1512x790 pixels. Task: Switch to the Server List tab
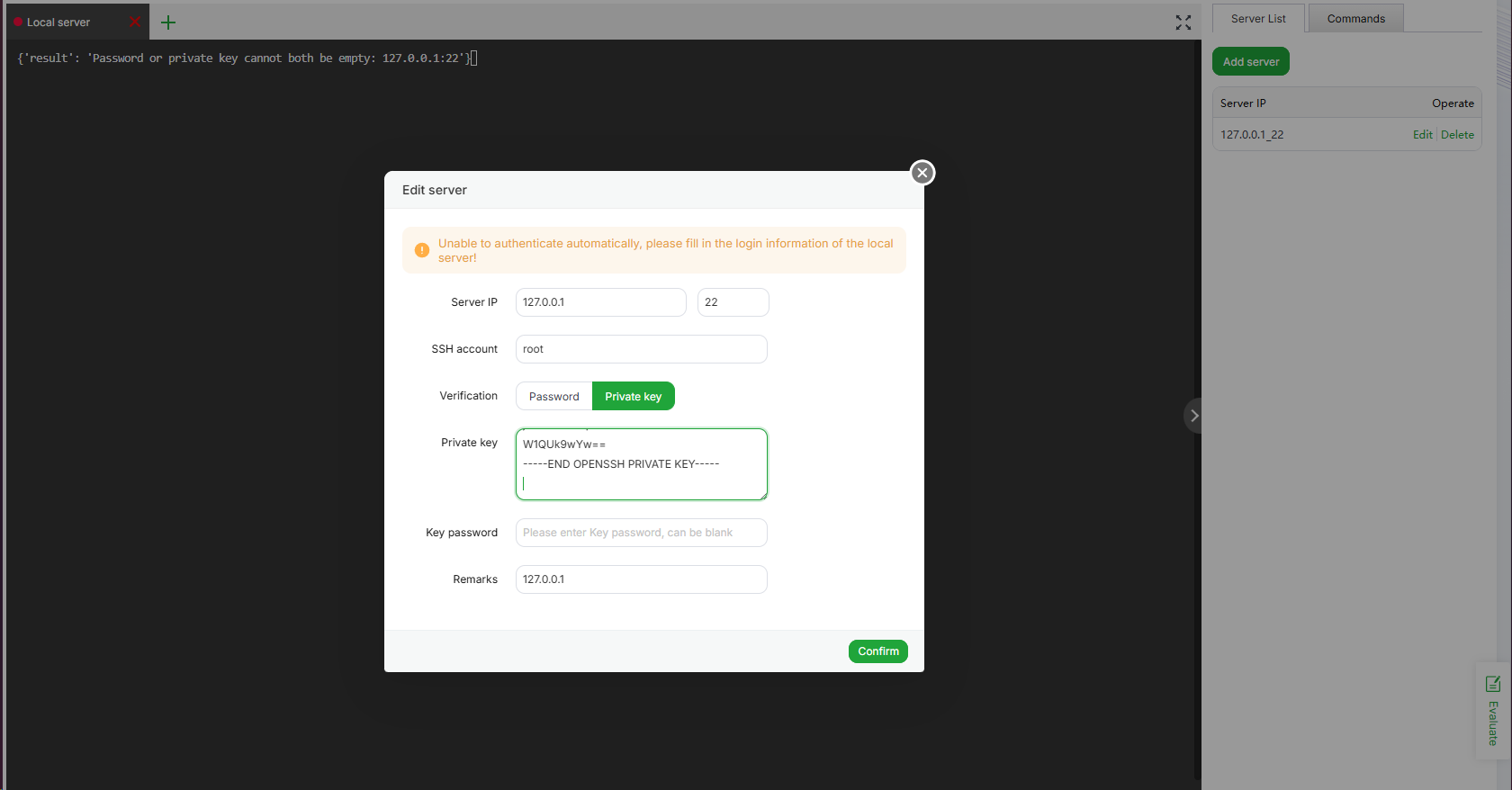pyautogui.click(x=1257, y=19)
